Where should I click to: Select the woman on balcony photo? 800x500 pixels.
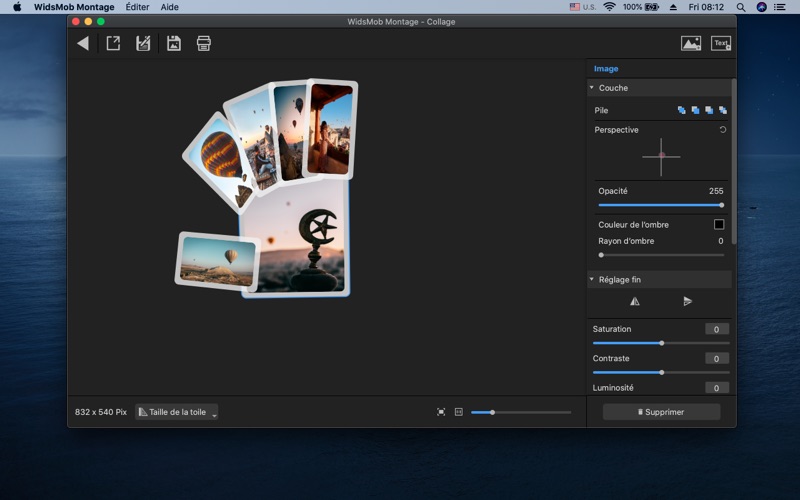(331, 129)
